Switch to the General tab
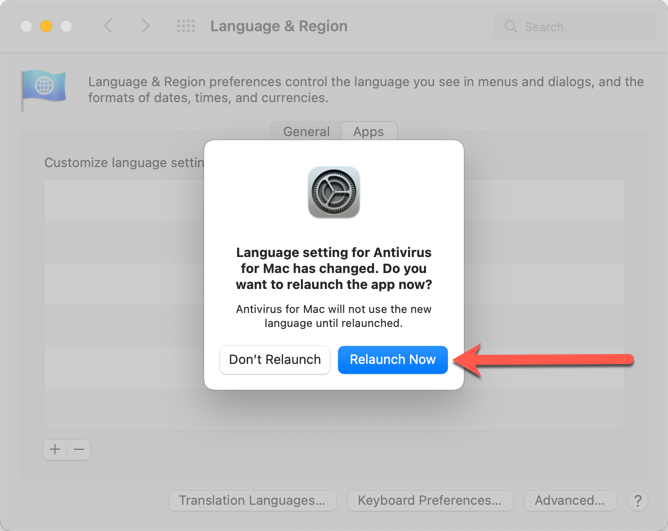 306,131
